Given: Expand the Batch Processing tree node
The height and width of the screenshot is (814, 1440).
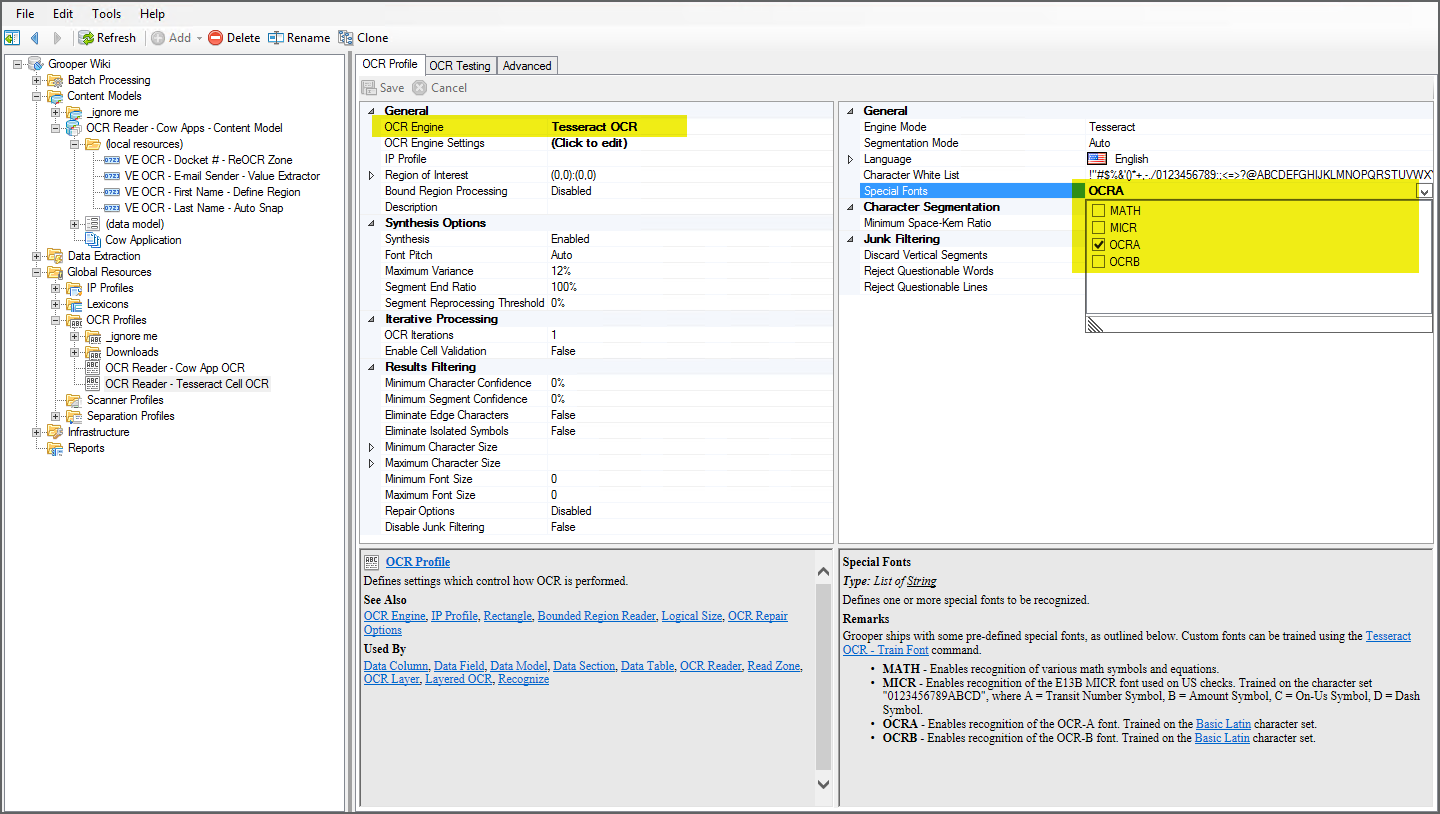Looking at the screenshot, I should pos(37,80).
